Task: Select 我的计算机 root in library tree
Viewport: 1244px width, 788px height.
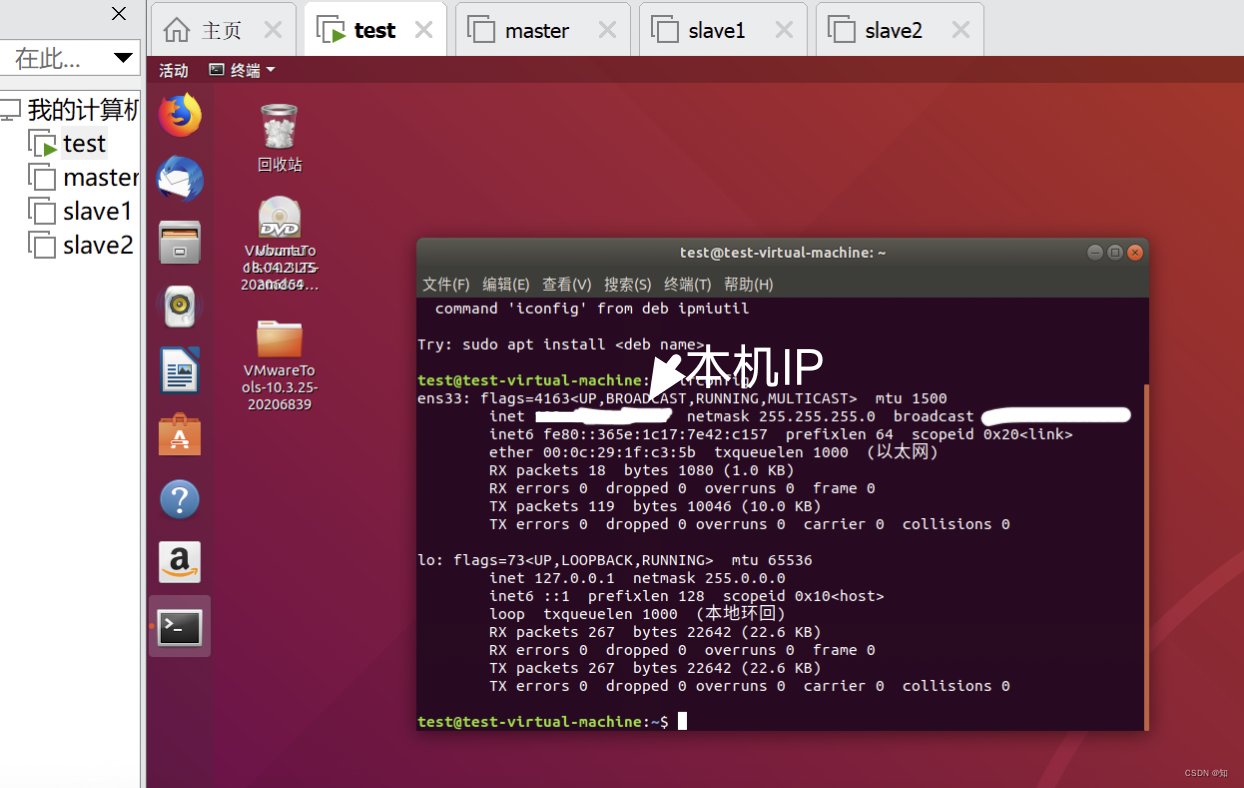Action: tap(70, 110)
